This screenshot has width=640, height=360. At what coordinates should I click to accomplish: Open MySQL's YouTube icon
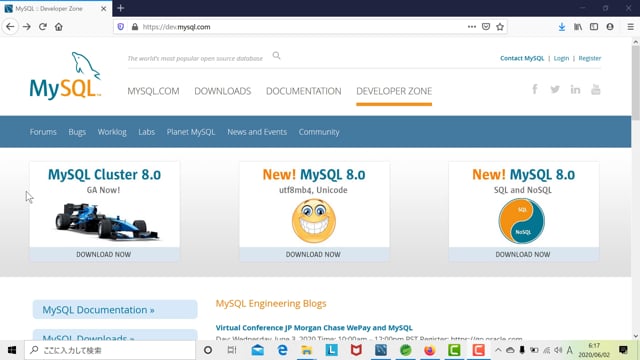[596, 89]
